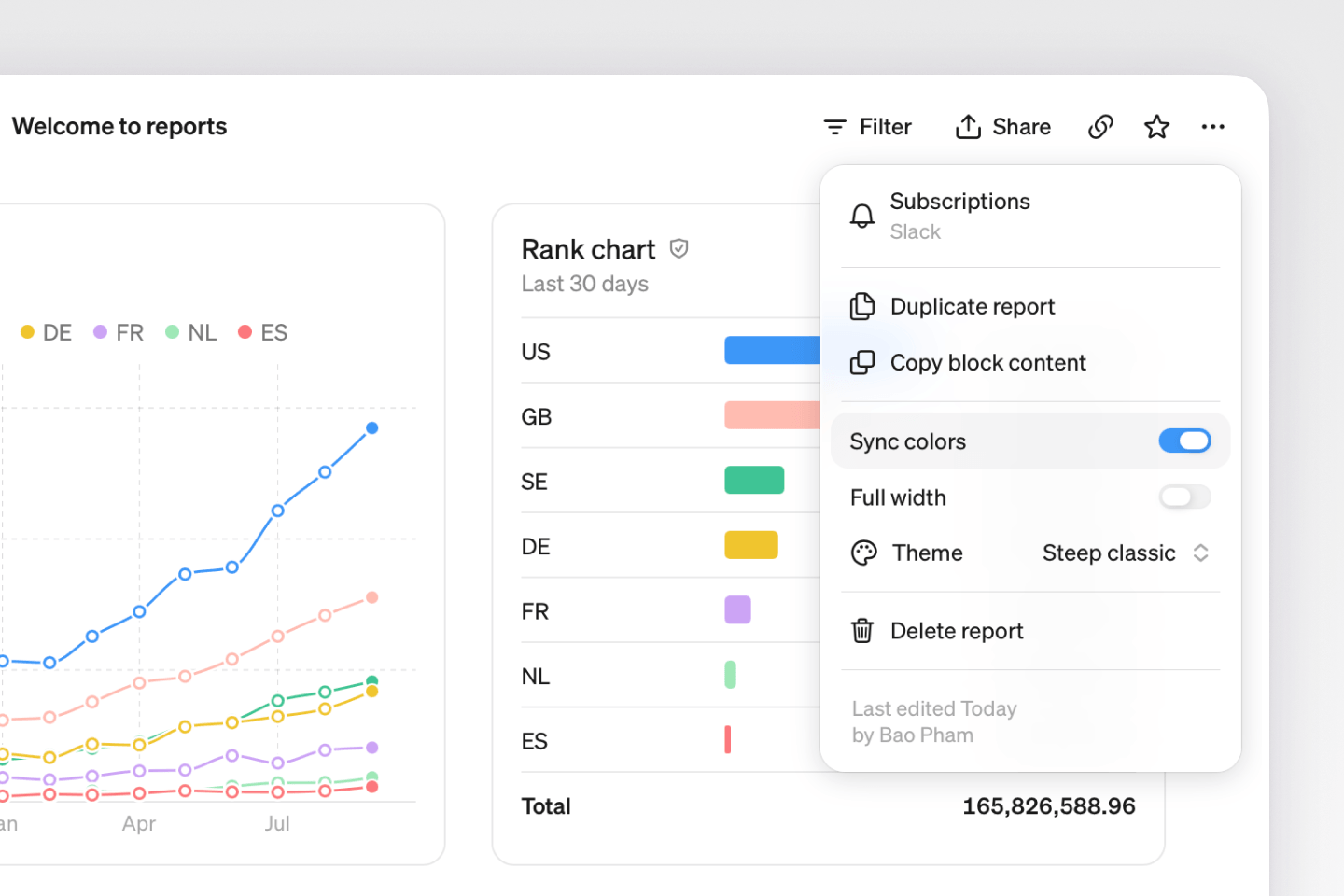Select the GB row label
This screenshot has height=896, width=1344.
537,417
